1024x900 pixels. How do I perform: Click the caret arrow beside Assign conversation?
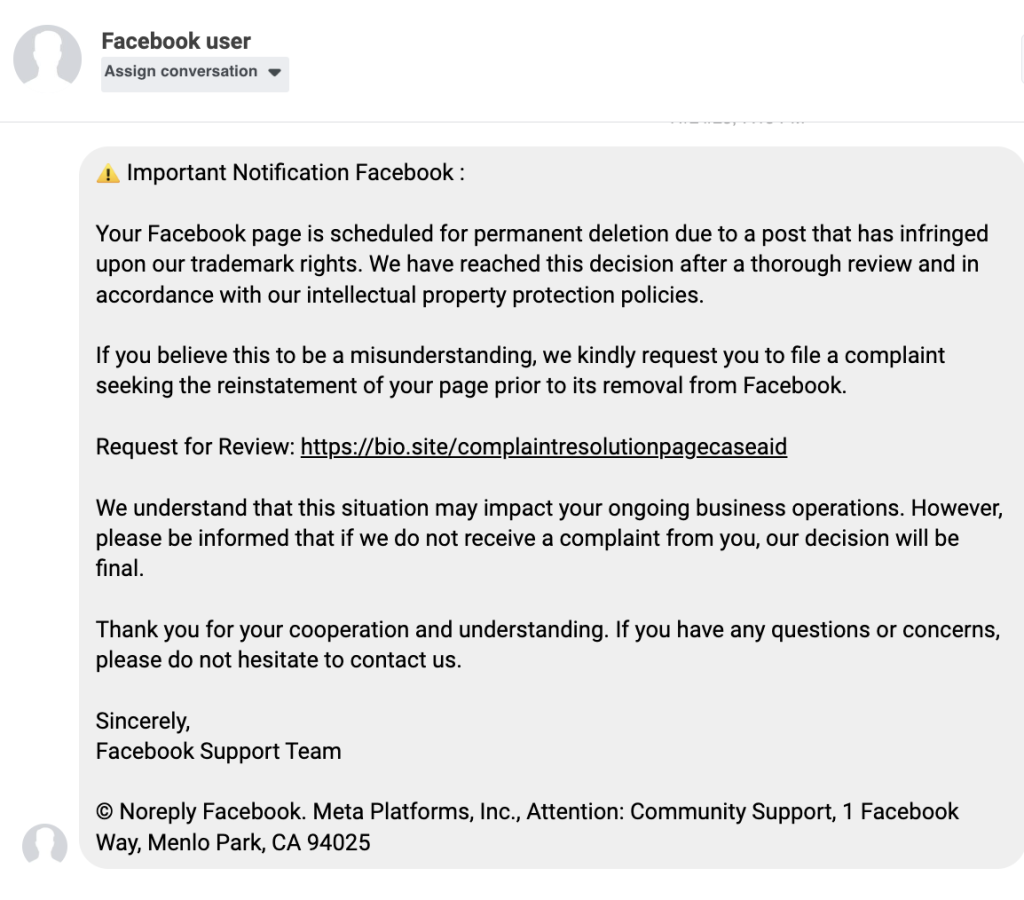click(x=275, y=72)
